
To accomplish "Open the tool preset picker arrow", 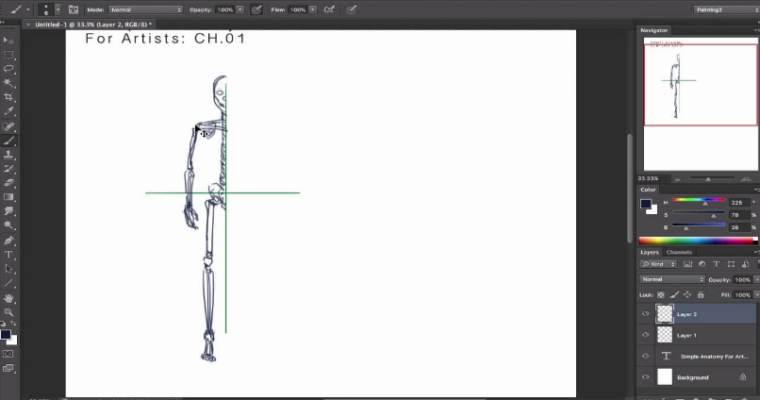I will [28, 9].
